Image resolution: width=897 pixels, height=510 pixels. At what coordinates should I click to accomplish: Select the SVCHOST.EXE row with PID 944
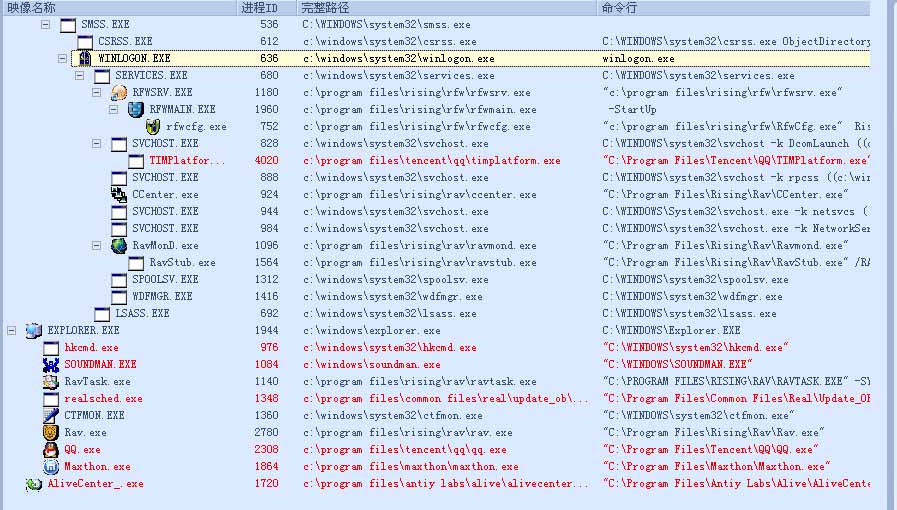436,212
